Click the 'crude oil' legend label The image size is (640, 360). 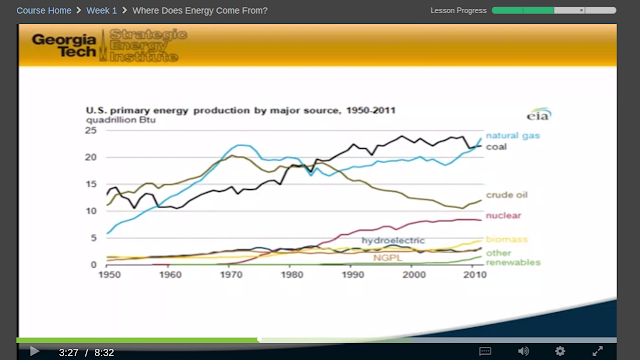pos(507,195)
